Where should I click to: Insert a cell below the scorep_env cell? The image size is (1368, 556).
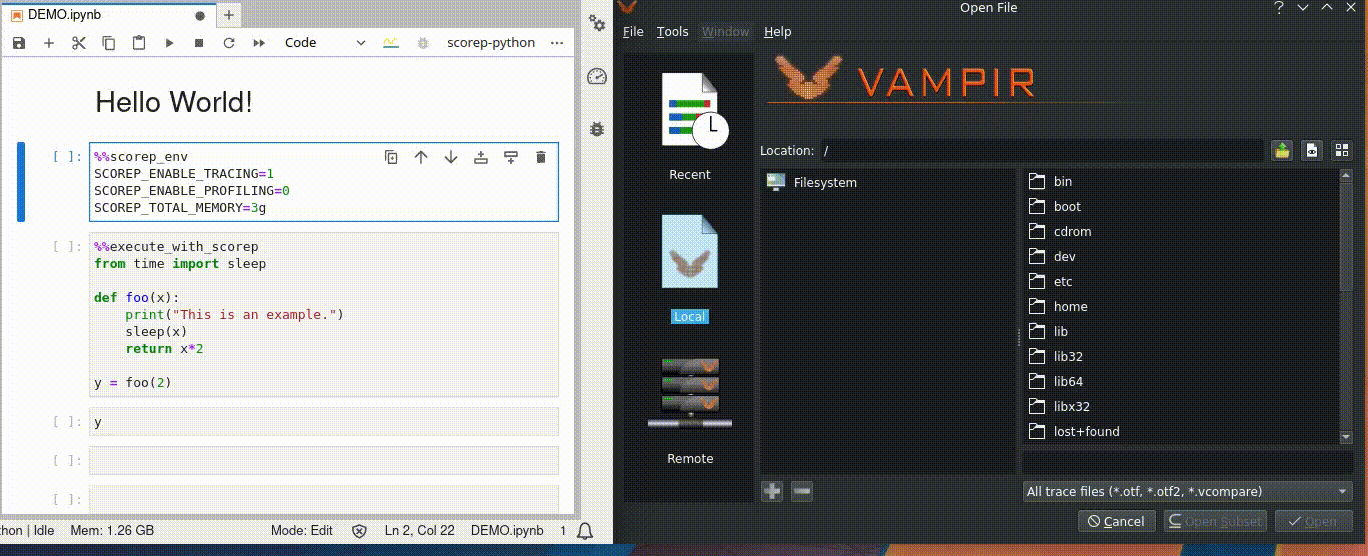(511, 157)
